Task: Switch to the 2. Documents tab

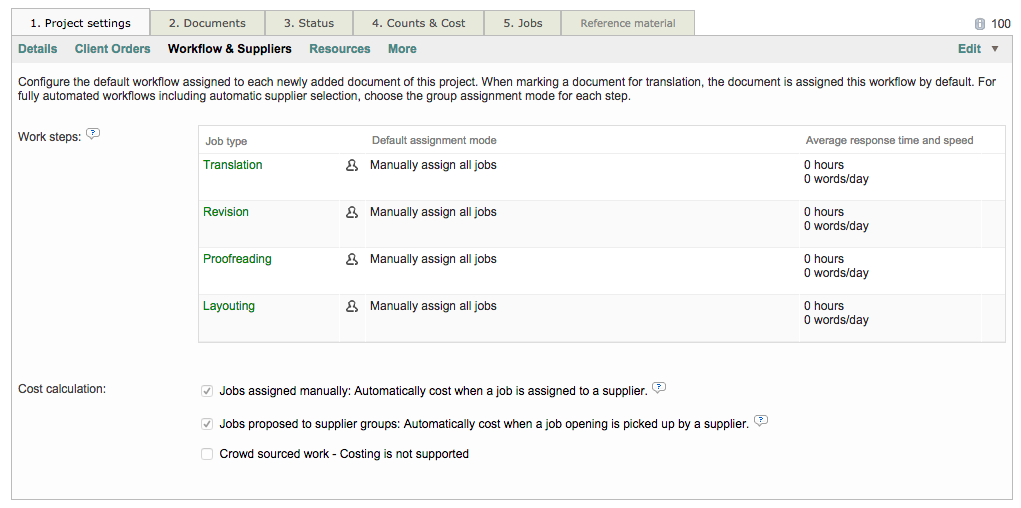Action: click(207, 23)
